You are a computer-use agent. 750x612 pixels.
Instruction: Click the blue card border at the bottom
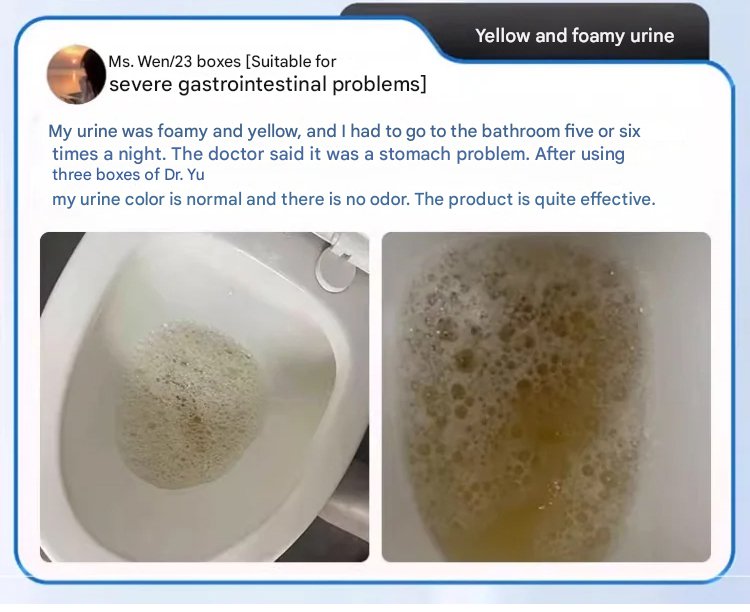(373, 581)
